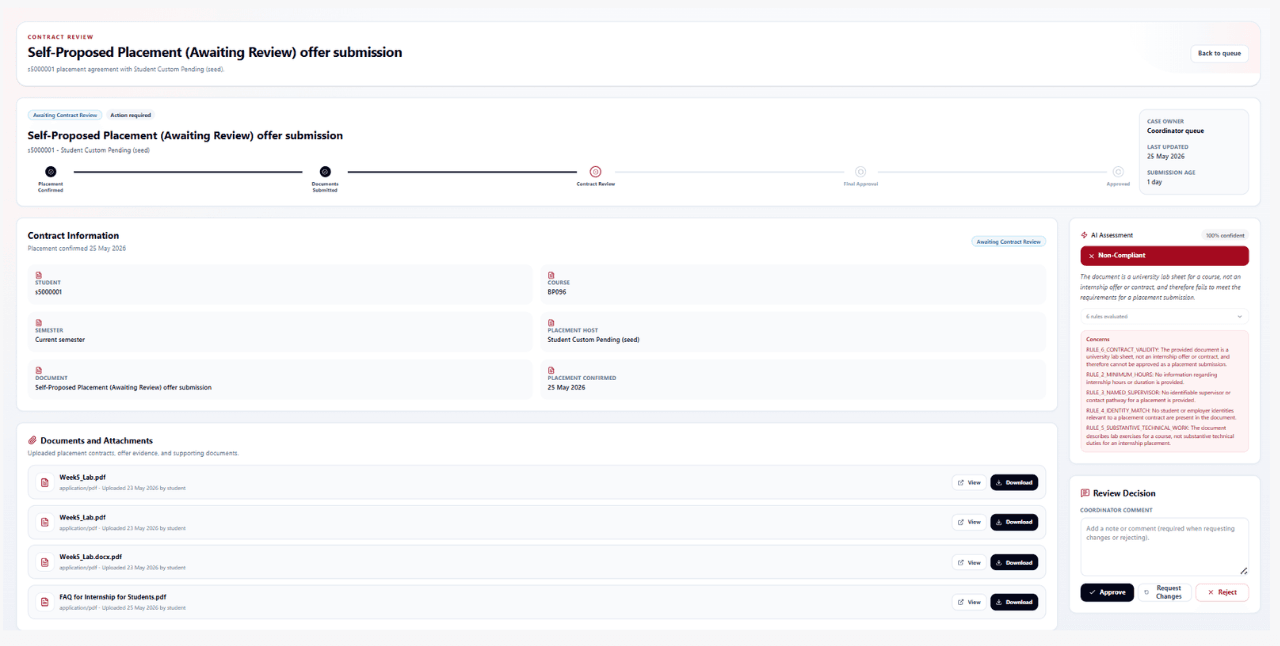Viewport: 1280px width, 646px height.
Task: Click the PDF icon for FAQ for Internship
Action: pyautogui.click(x=44, y=602)
